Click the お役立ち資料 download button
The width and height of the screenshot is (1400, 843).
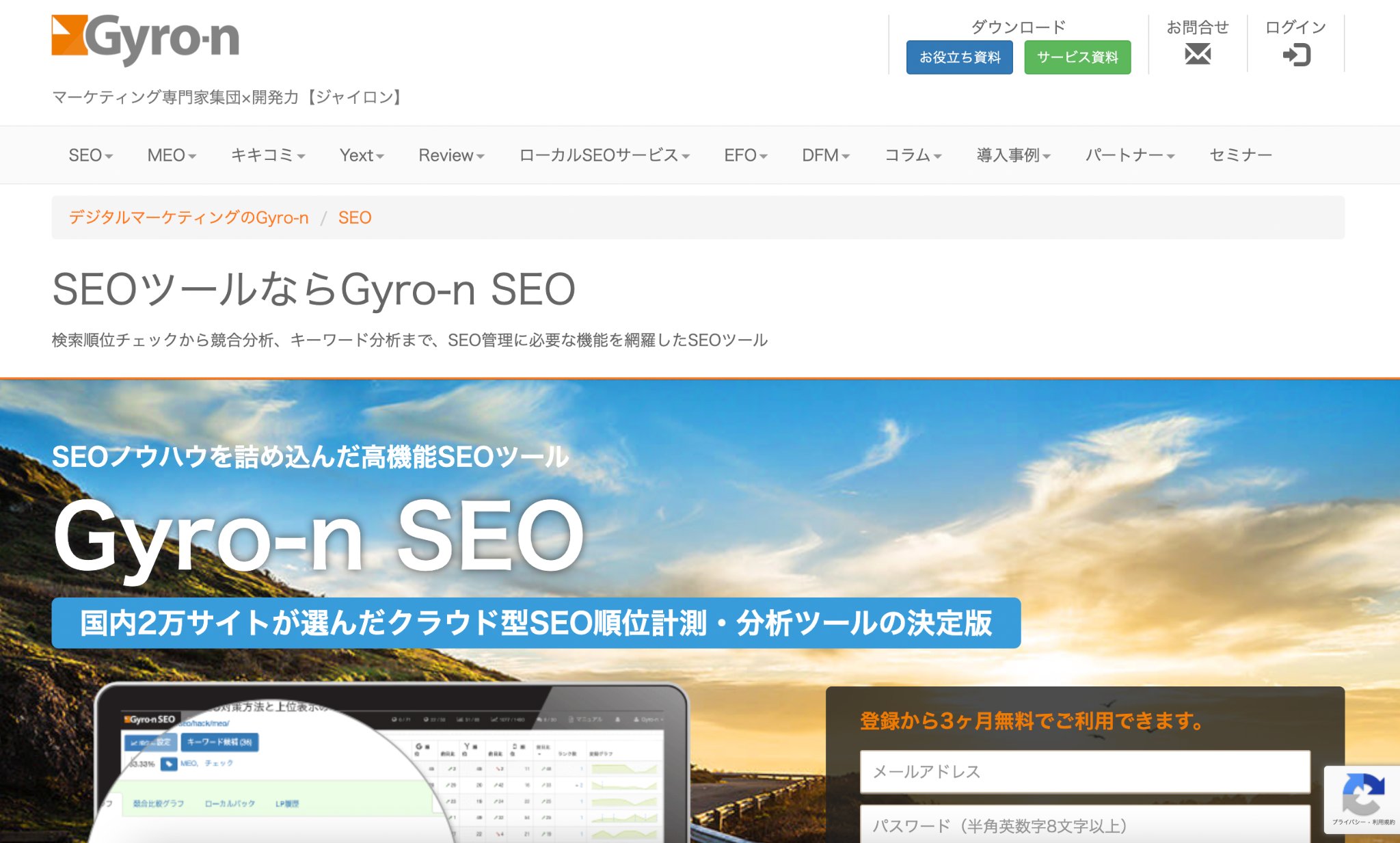point(959,57)
